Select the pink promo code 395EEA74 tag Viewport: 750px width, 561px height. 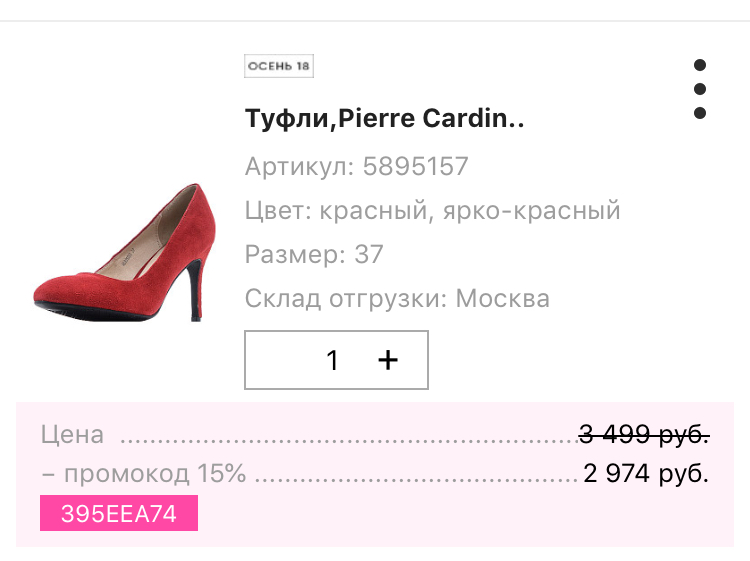tap(119, 514)
